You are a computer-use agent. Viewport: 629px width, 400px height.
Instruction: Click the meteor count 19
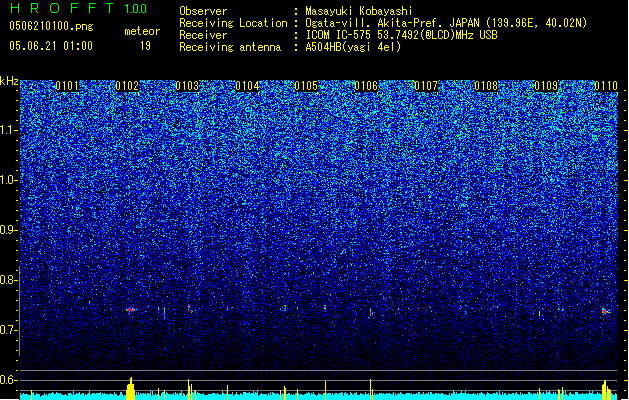(x=145, y=46)
